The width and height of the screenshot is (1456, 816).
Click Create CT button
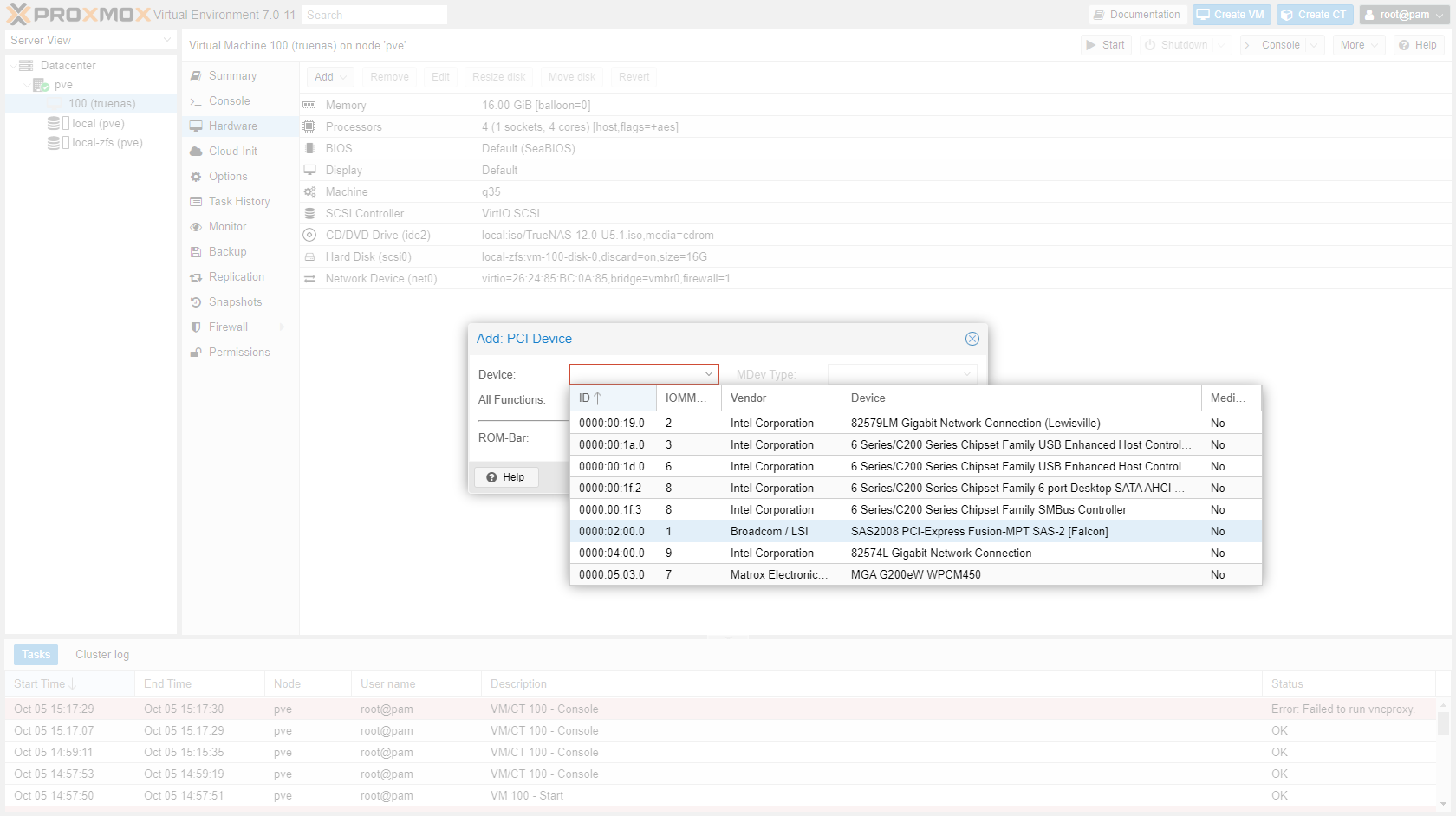tap(1315, 15)
